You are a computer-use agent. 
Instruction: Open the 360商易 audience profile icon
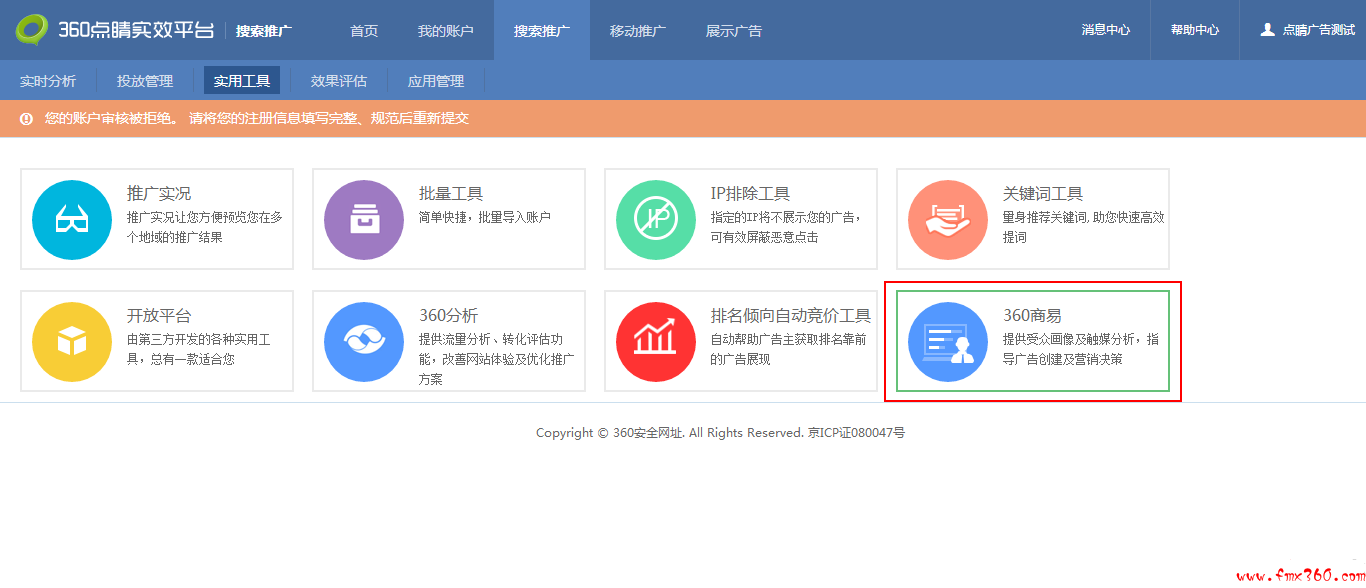pos(948,342)
